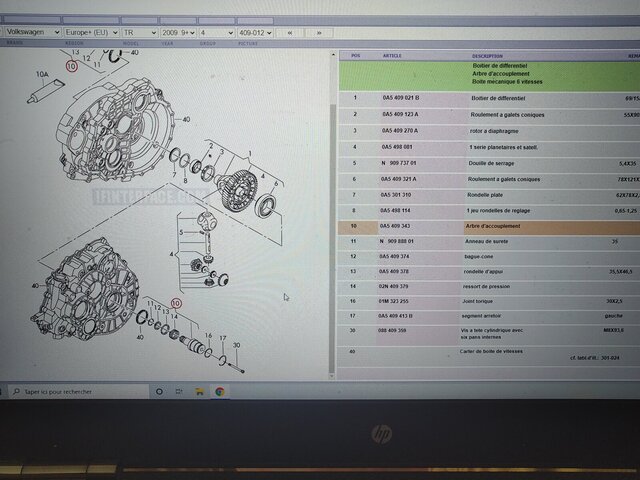Click the DESCRIPTION column header
This screenshot has width=640, height=480.
coord(487,56)
